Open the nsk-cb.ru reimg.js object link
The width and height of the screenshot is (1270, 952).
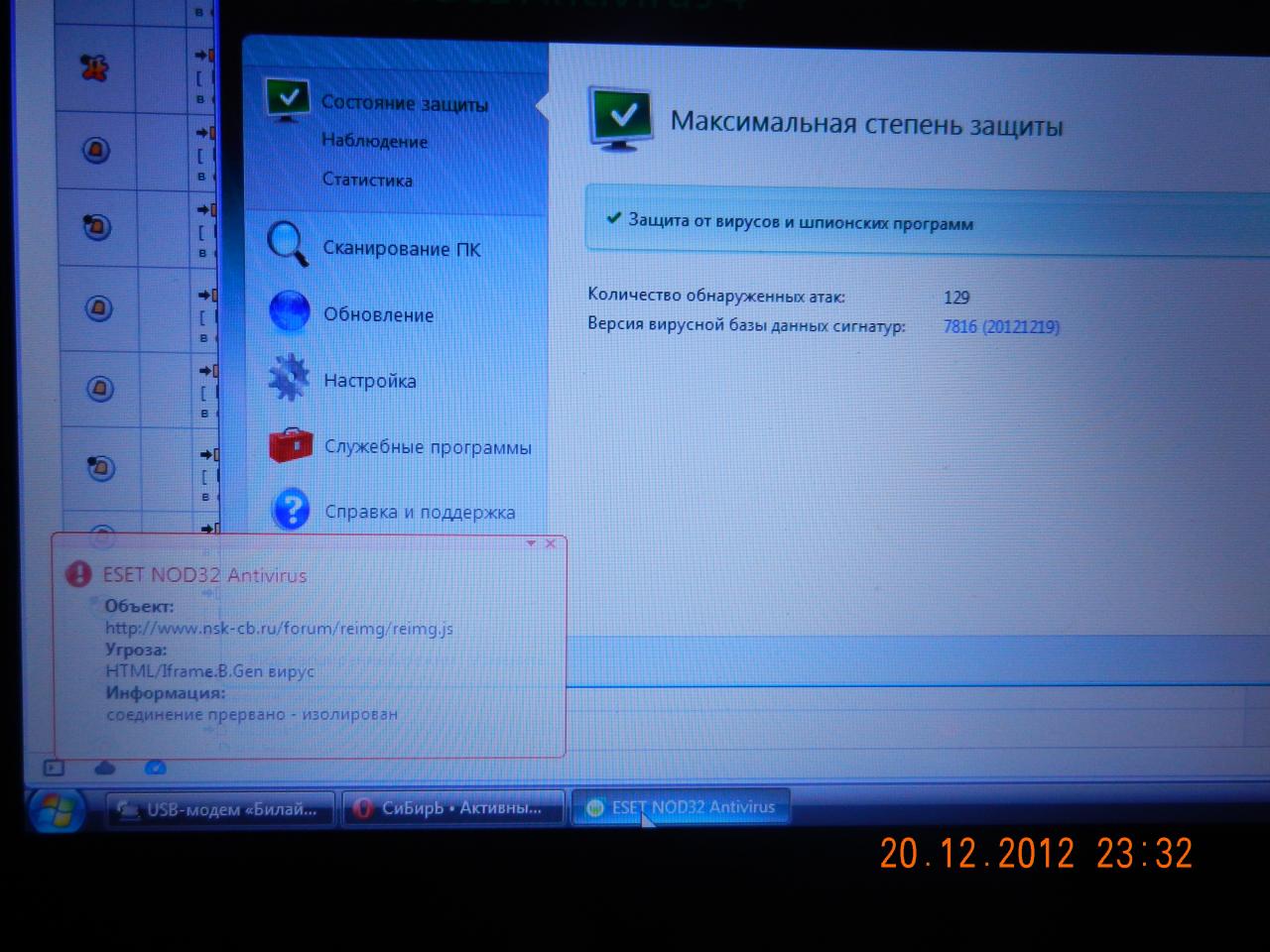click(x=279, y=628)
